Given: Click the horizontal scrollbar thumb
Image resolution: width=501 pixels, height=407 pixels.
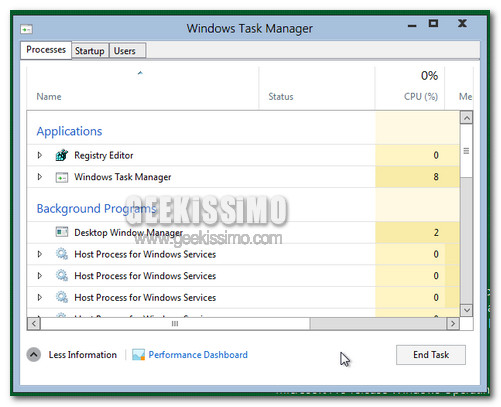Looking at the screenshot, I should click(x=175, y=324).
